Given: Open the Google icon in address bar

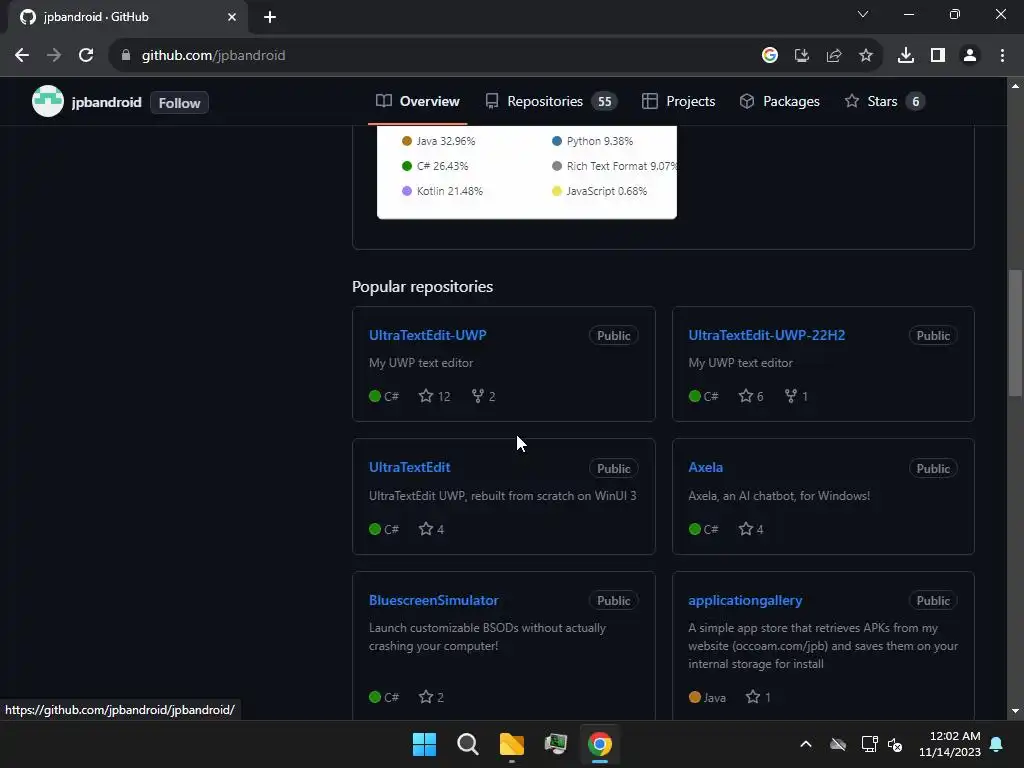Looking at the screenshot, I should point(770,56).
